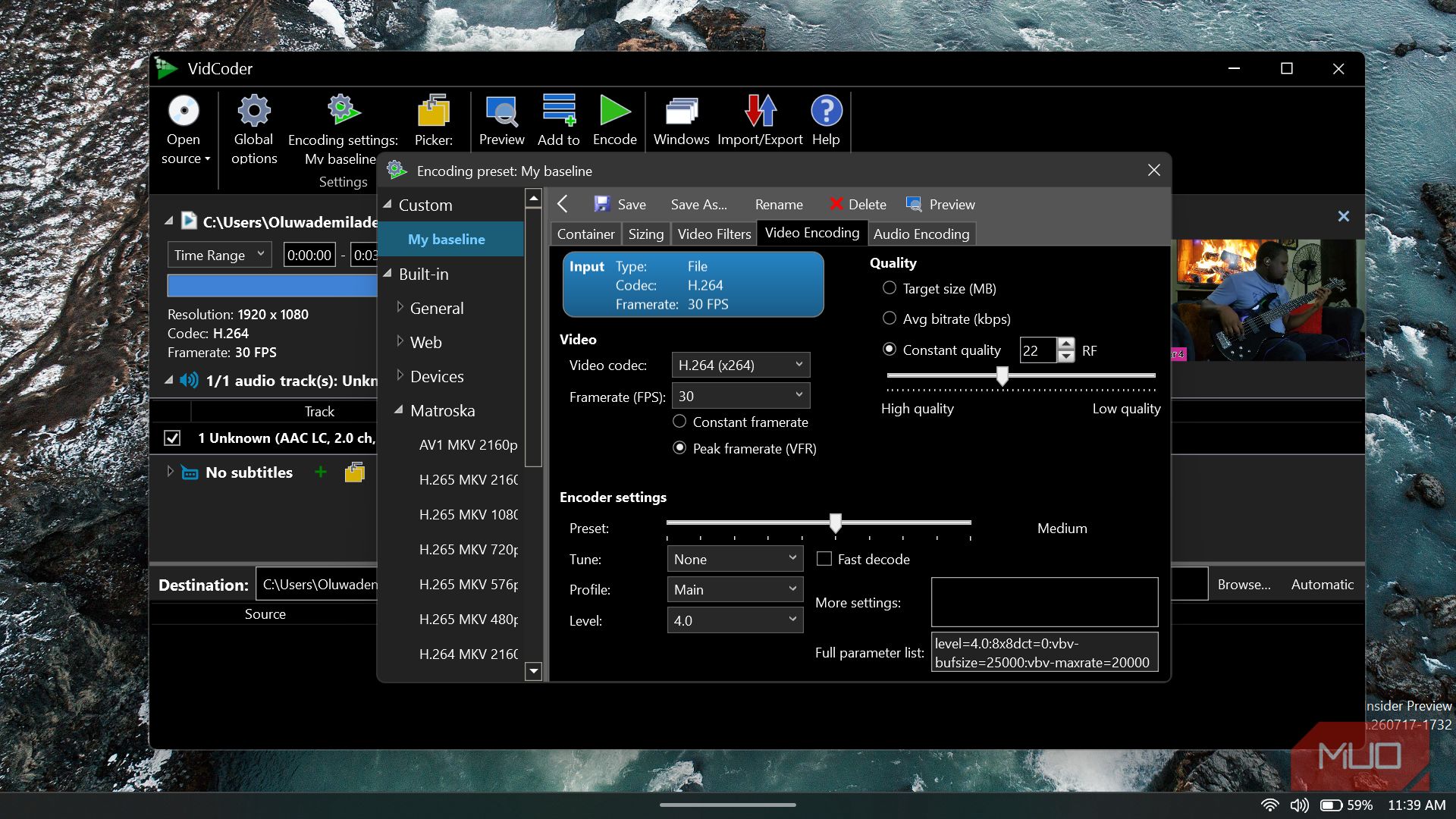Select Target size (MB) radio
This screenshot has width=1456, height=819.
pyautogui.click(x=890, y=288)
